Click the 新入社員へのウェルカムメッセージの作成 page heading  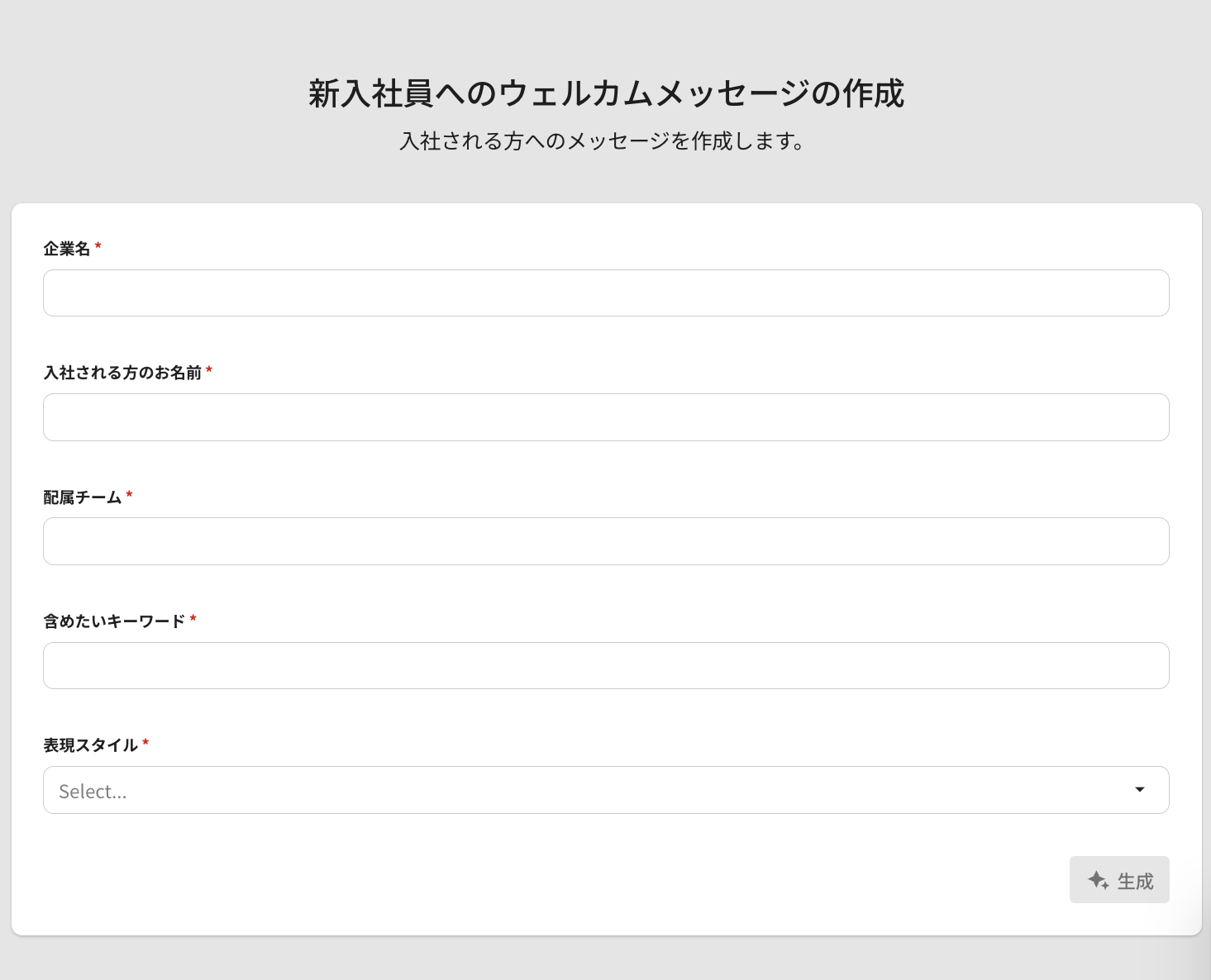point(606,93)
